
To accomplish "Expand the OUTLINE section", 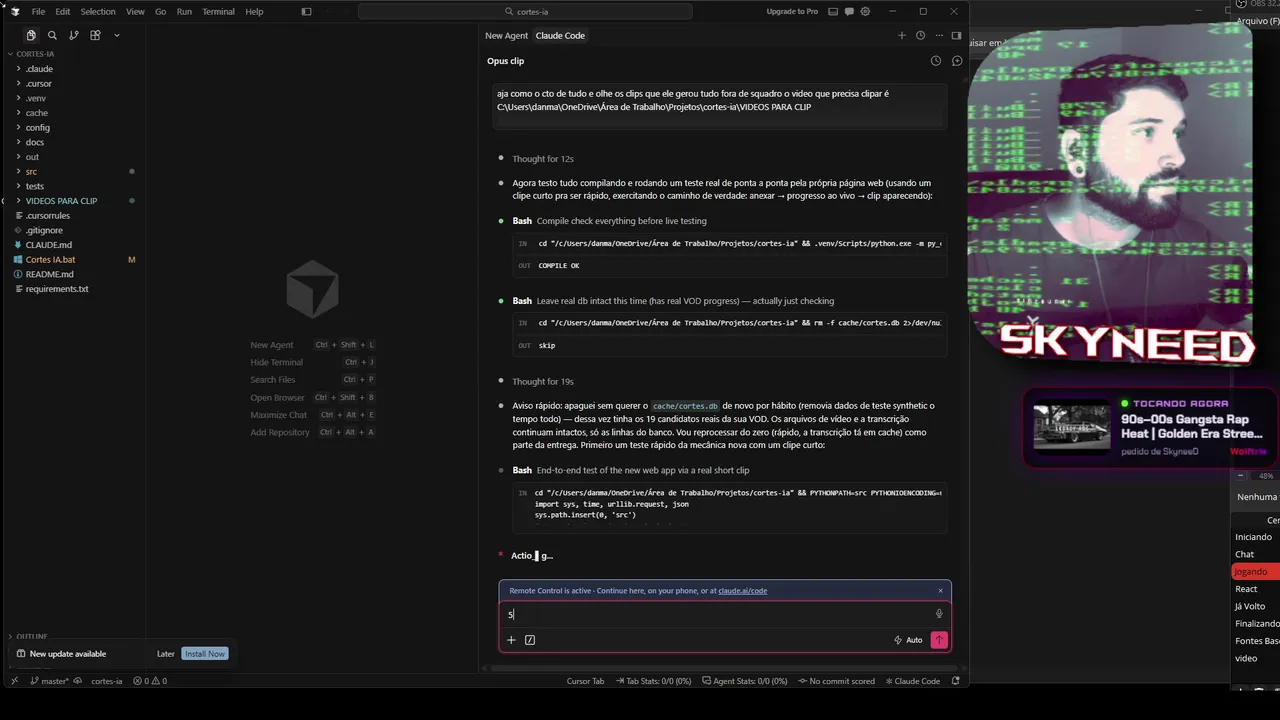I will point(32,636).
